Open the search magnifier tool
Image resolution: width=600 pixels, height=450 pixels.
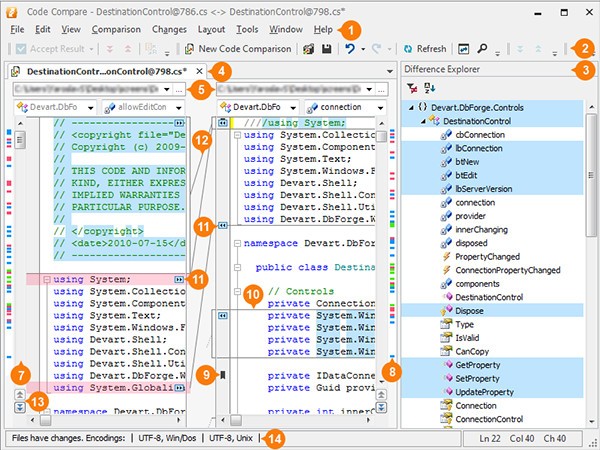tap(482, 48)
